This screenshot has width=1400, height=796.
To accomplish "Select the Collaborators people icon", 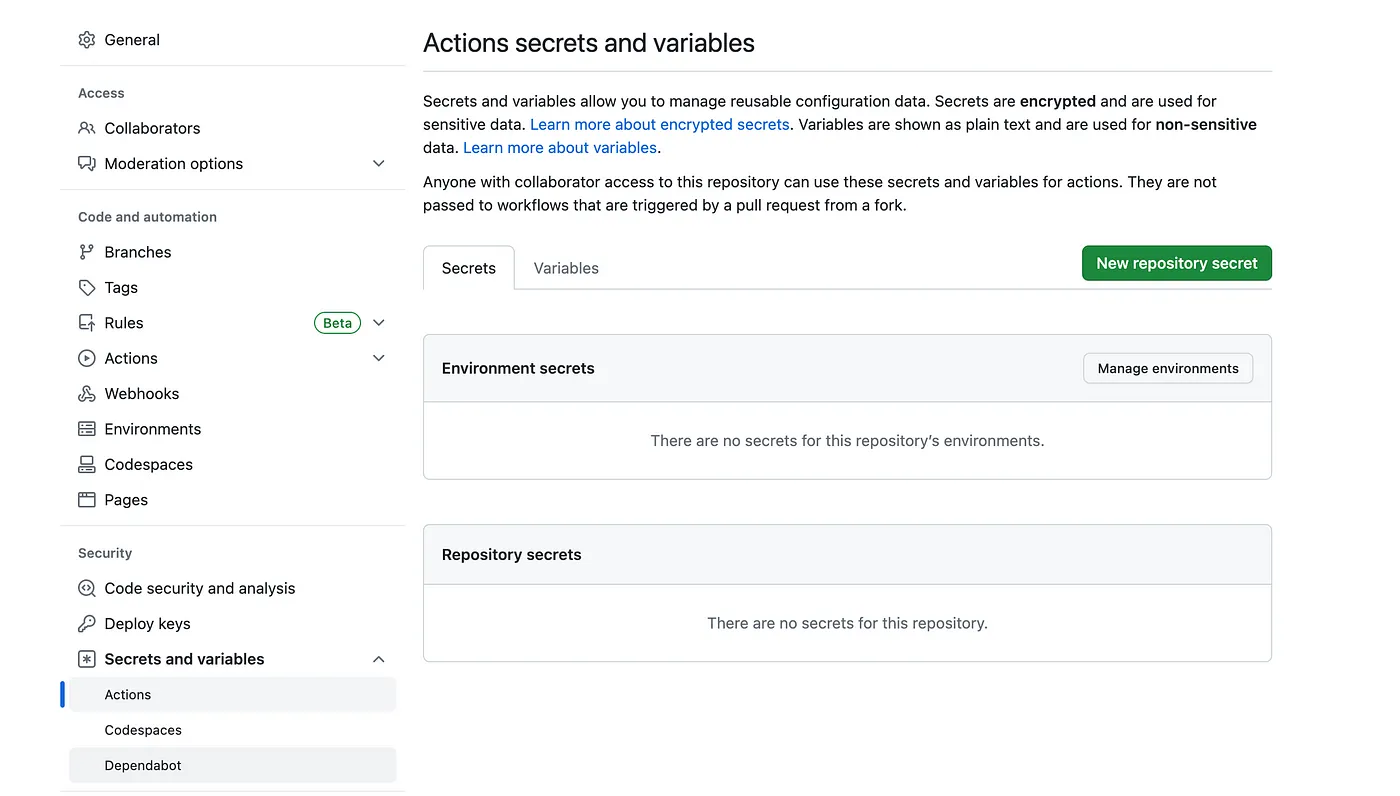I will (x=88, y=128).
